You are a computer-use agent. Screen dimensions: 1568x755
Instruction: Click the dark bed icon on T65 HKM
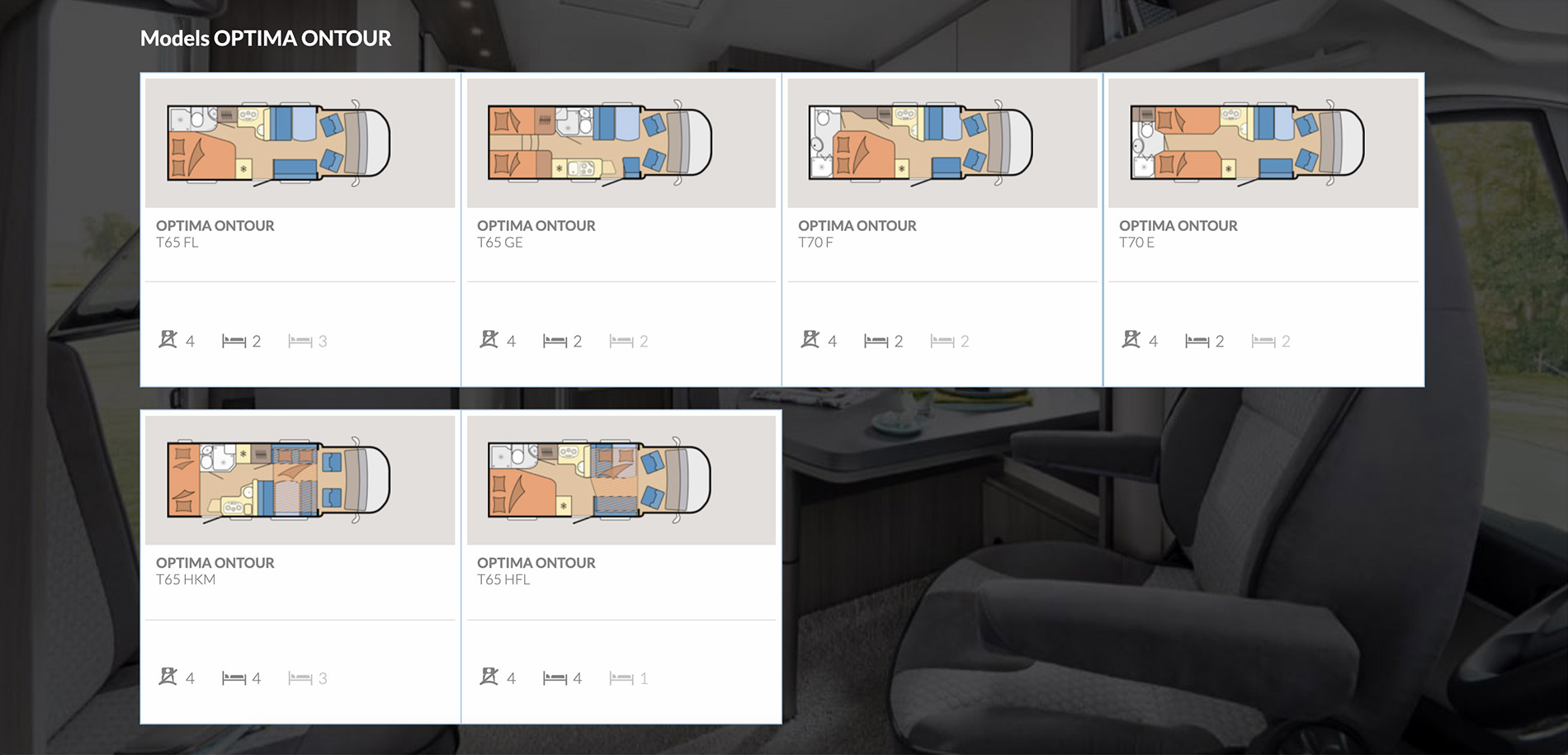pos(234,678)
